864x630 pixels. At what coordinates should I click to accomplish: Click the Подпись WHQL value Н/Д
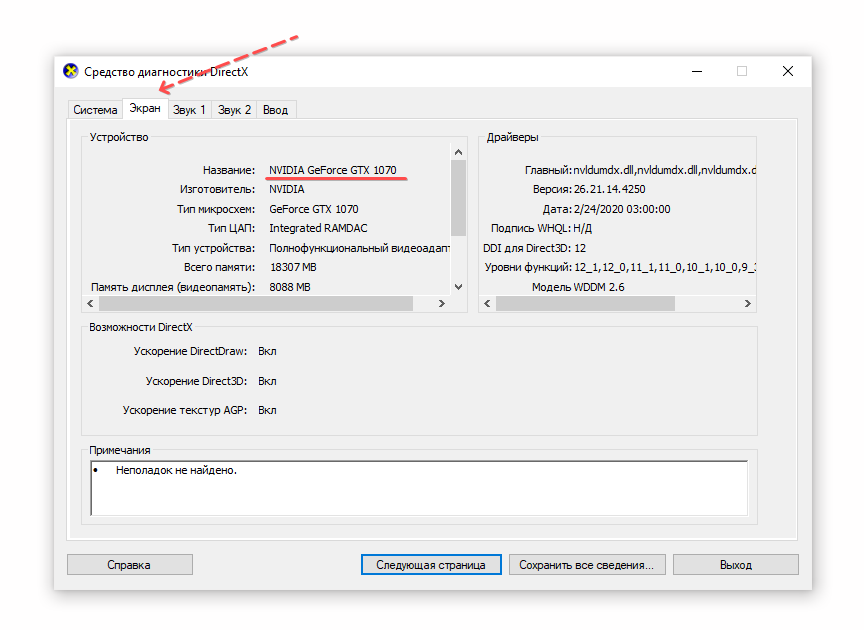pos(582,228)
